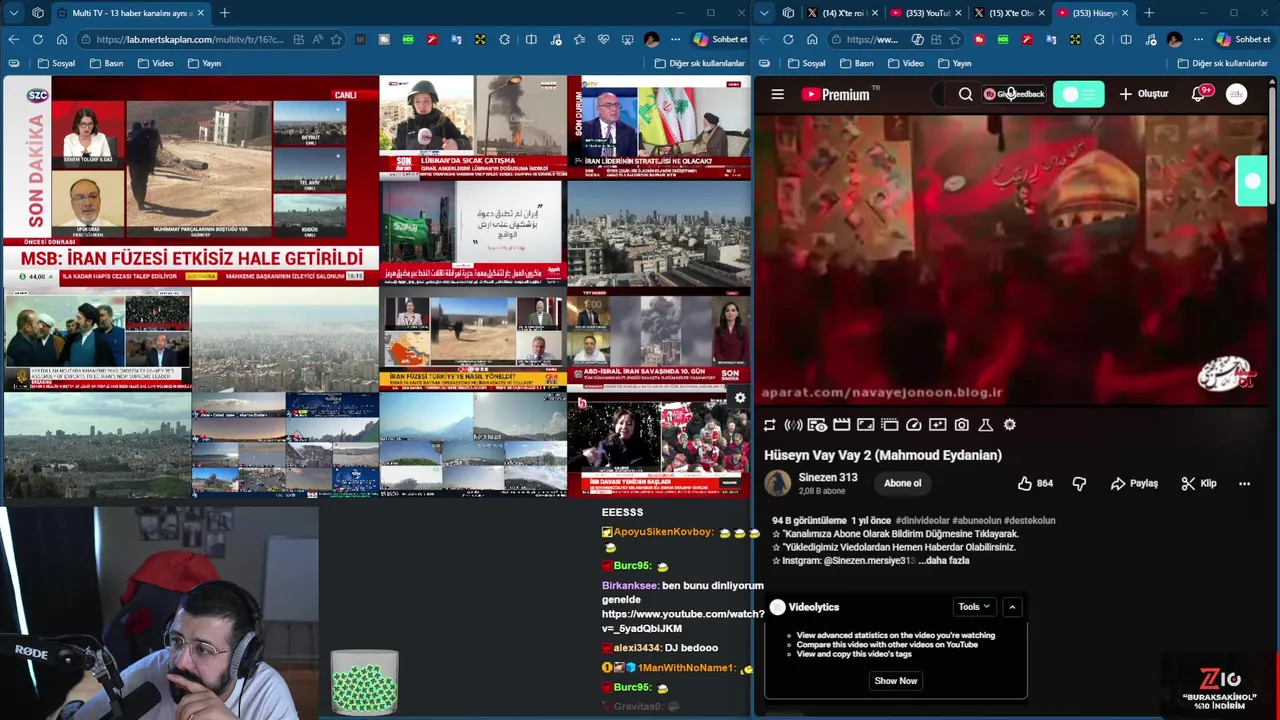Favorite the page via the left browser's star
1280x720 pixels.
click(336, 39)
